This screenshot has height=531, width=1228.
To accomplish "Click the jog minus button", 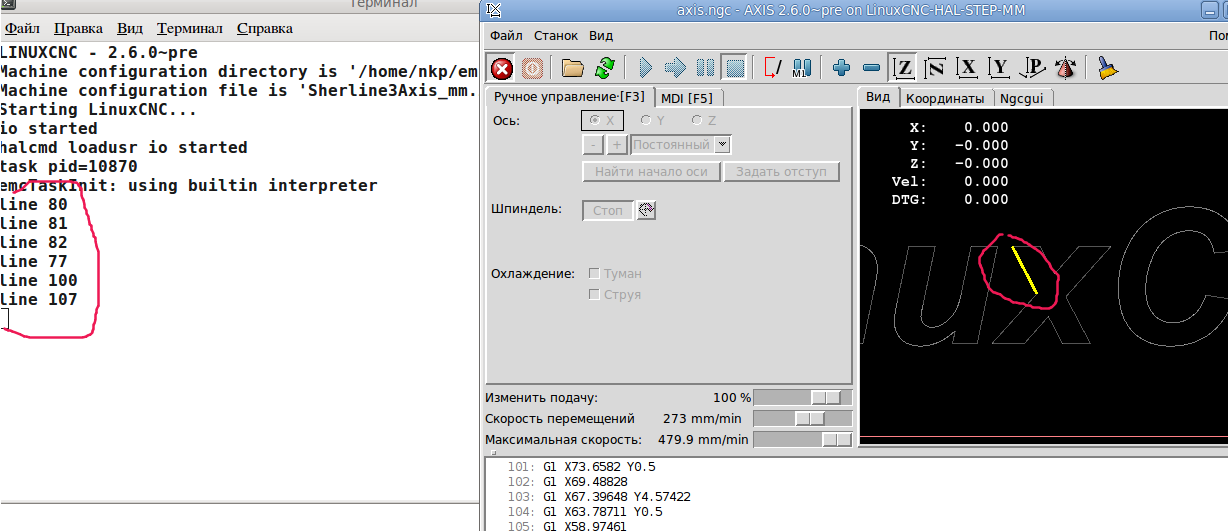I will point(593,145).
